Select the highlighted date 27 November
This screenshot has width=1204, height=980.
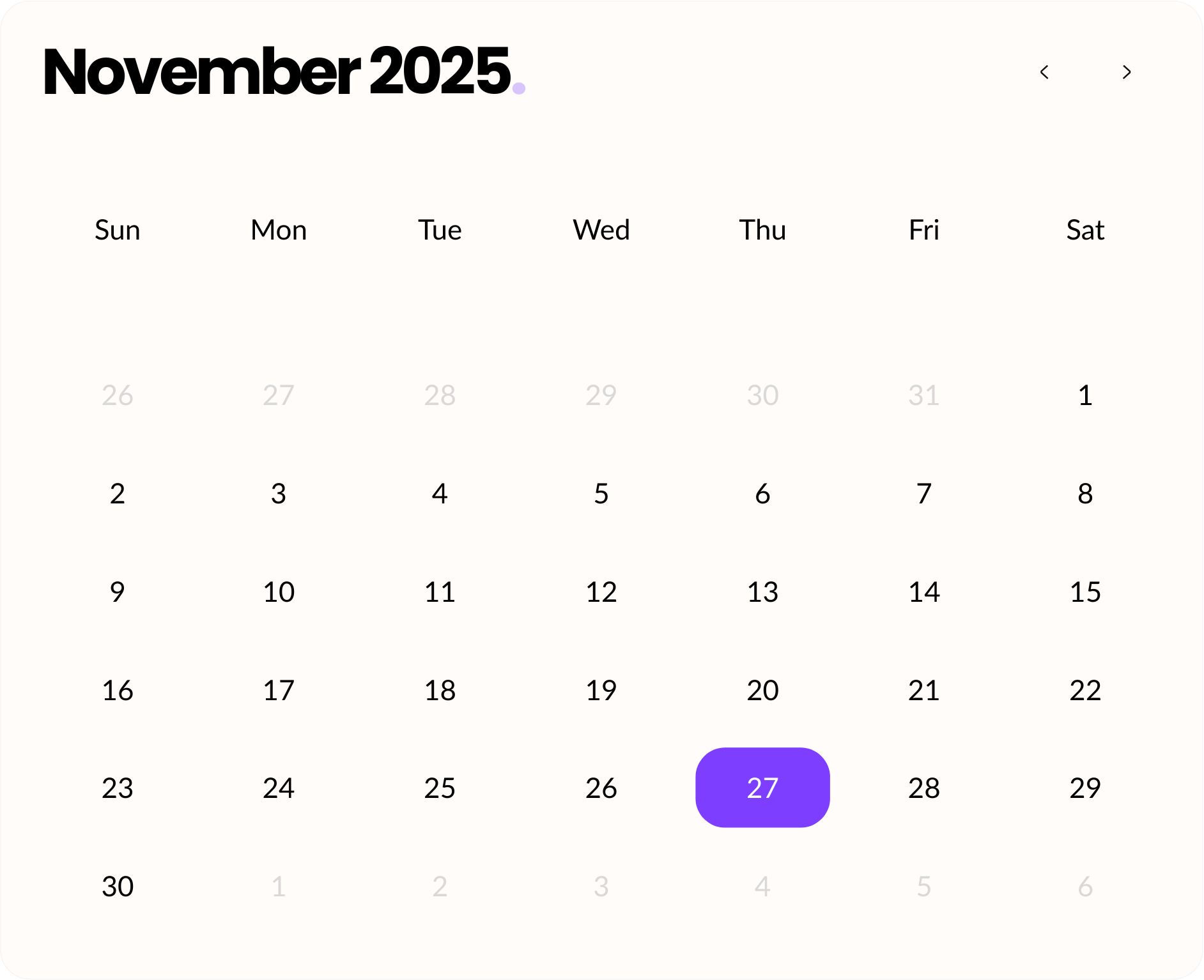(x=762, y=788)
